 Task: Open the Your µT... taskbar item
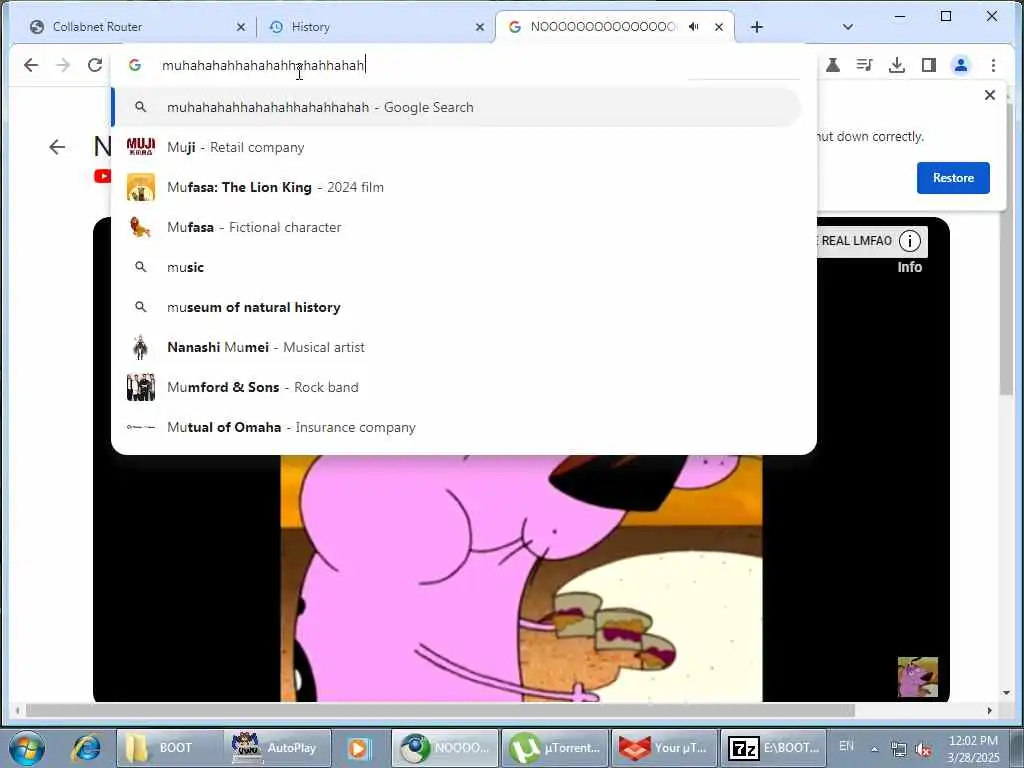pyautogui.click(x=664, y=748)
